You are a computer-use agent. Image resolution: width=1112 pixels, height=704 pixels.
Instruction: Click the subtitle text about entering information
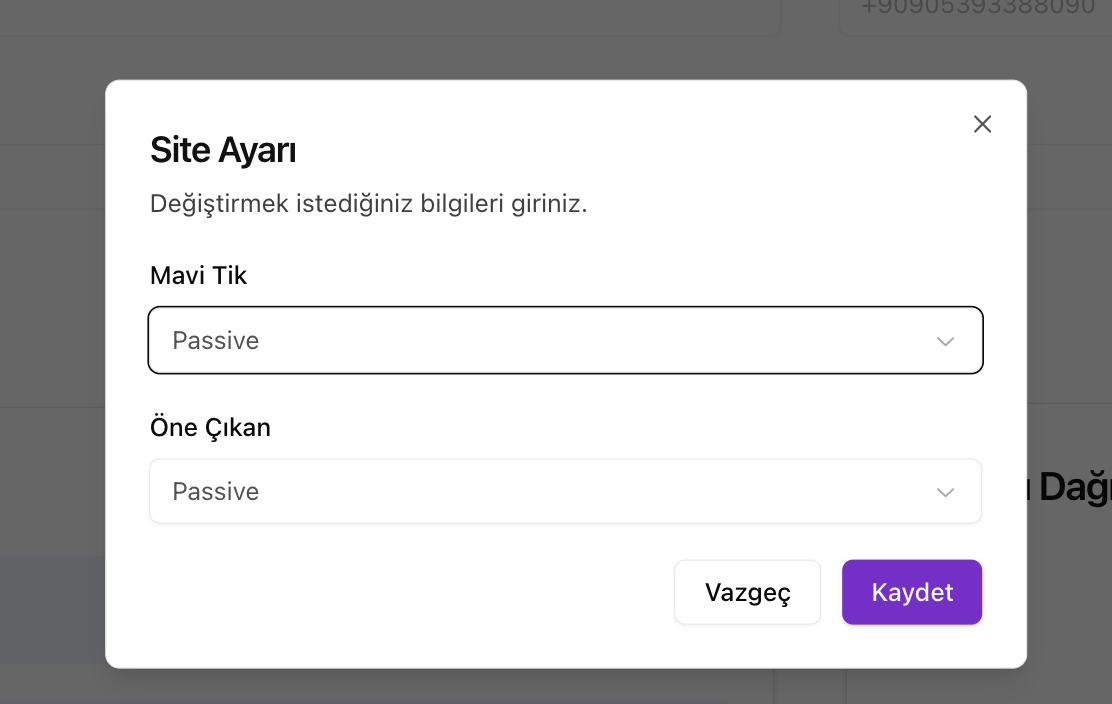369,203
